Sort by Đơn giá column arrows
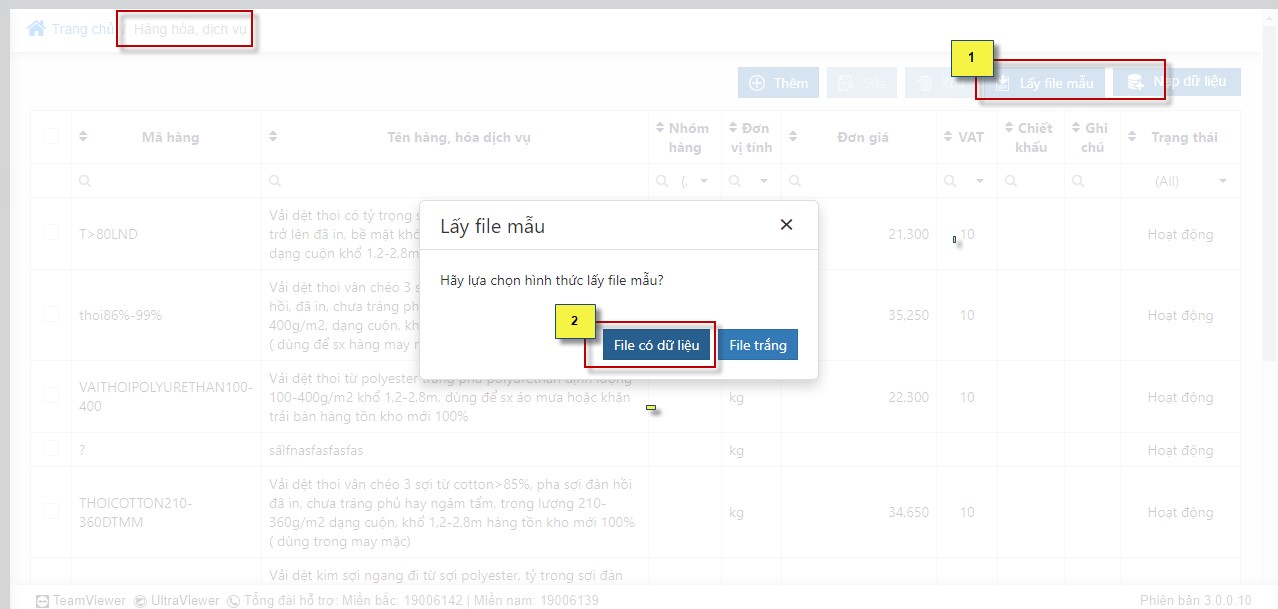This screenshot has height=609, width=1278. tap(793, 137)
